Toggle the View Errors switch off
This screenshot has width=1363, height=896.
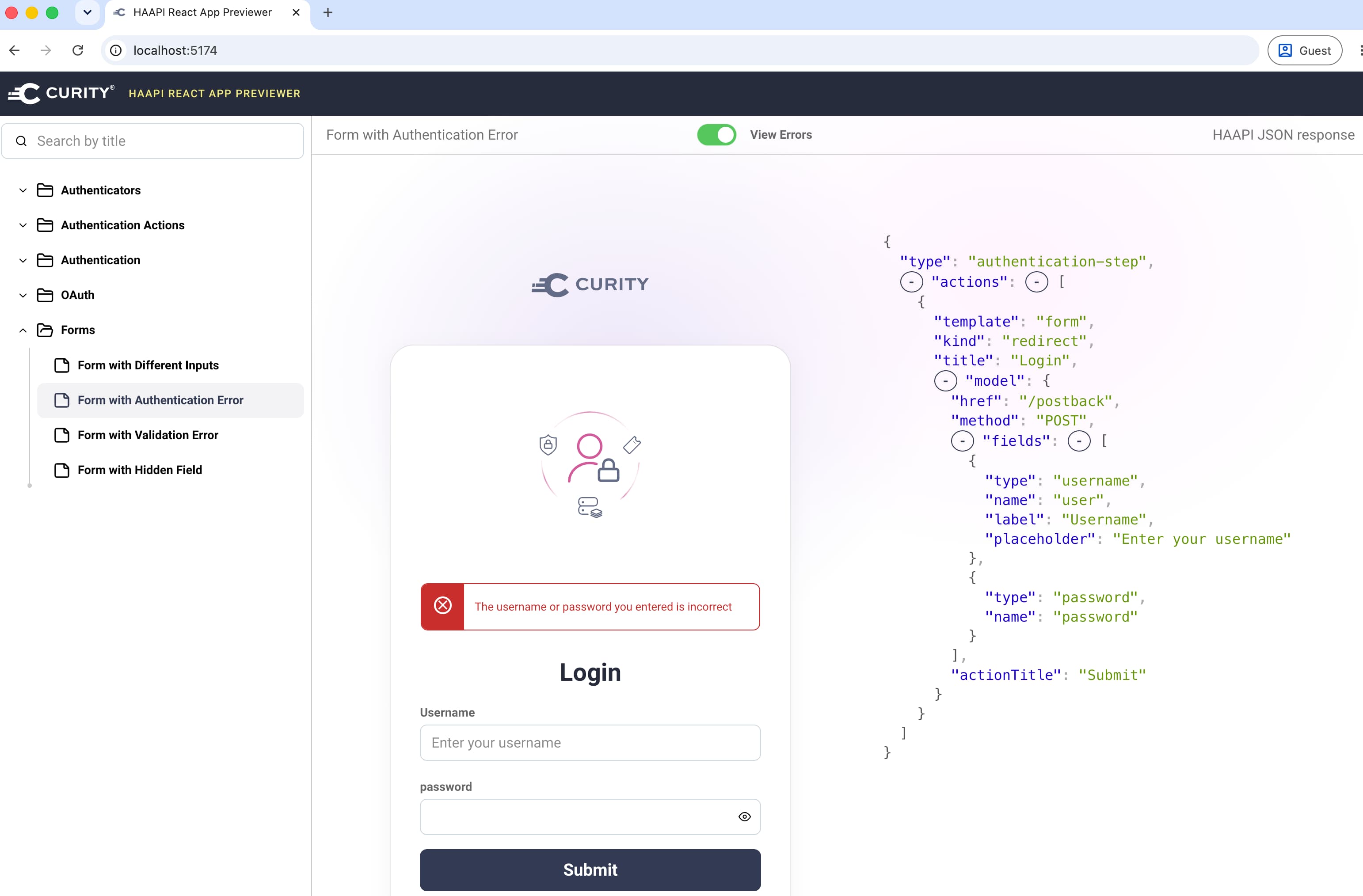(x=716, y=135)
